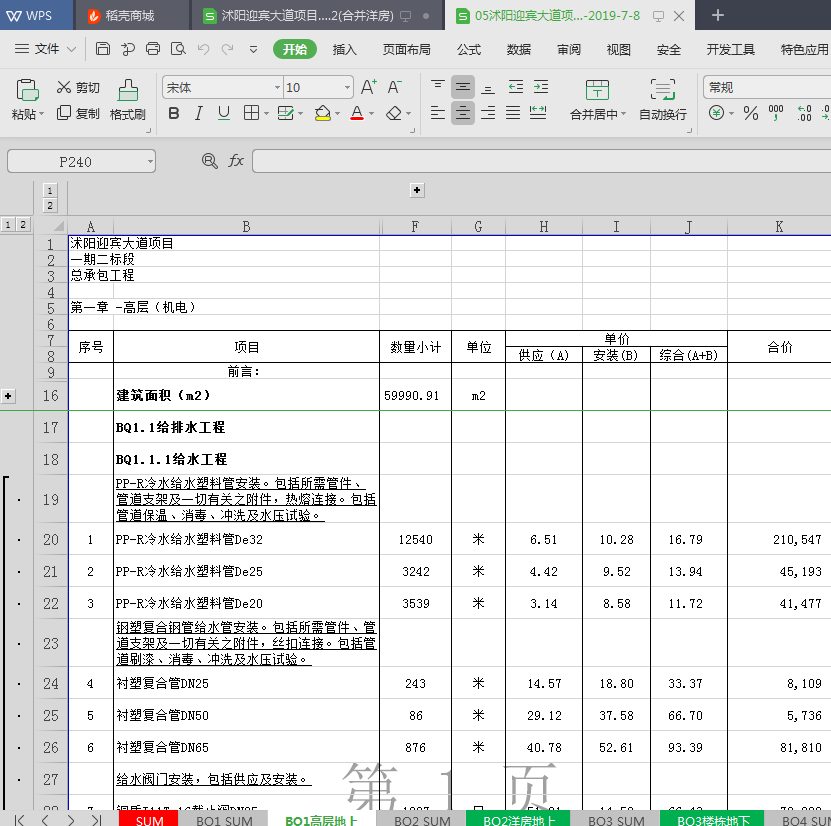Toggle Bold formatting
The height and width of the screenshot is (826, 831).
click(x=173, y=113)
